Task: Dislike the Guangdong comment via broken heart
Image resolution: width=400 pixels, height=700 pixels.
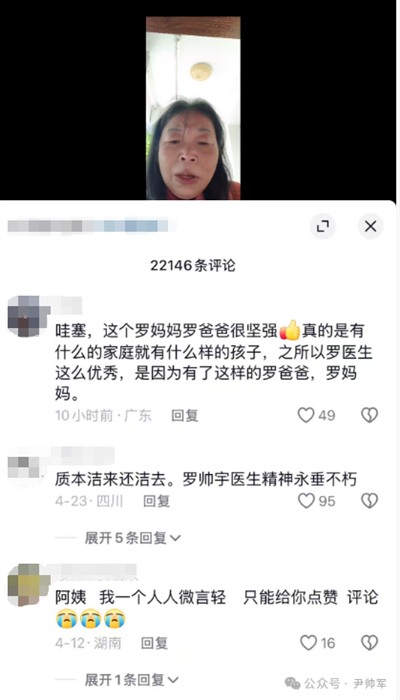Action: click(370, 415)
